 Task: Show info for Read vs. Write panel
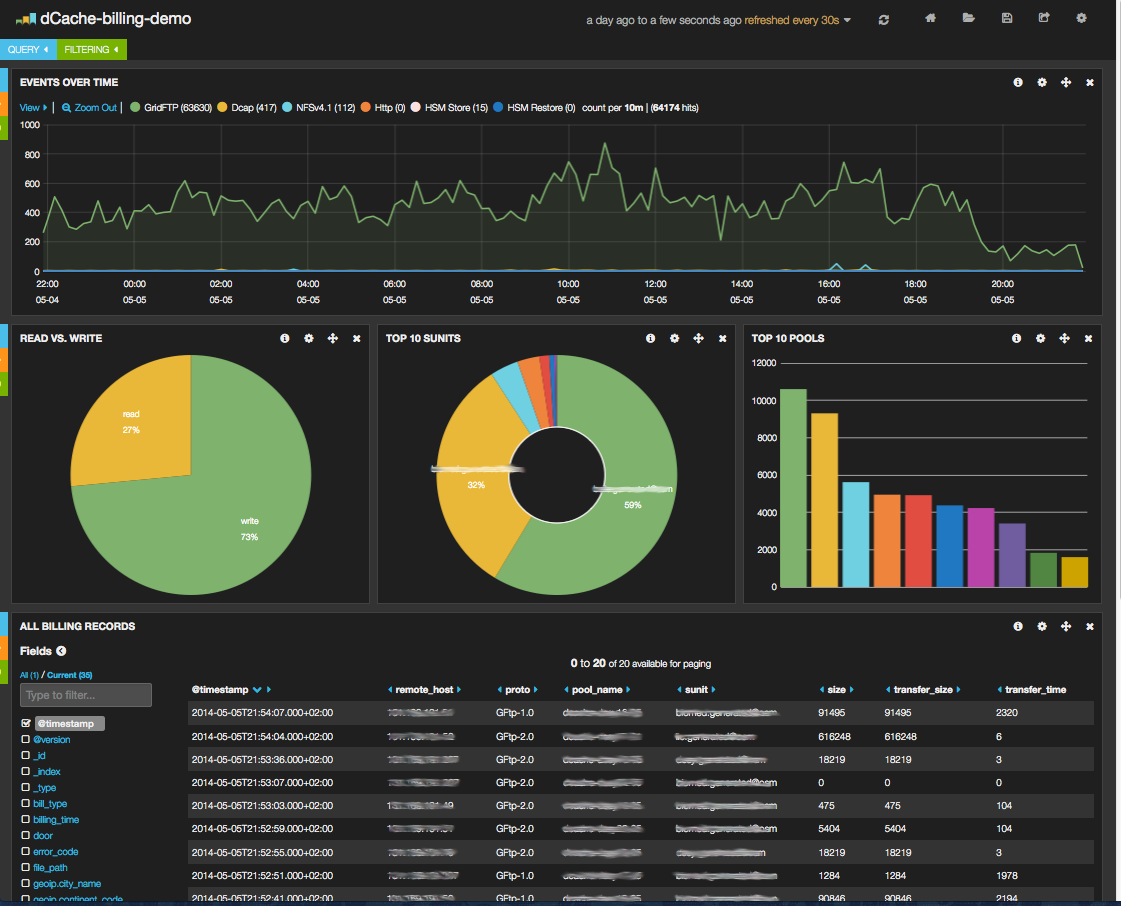tap(285, 338)
